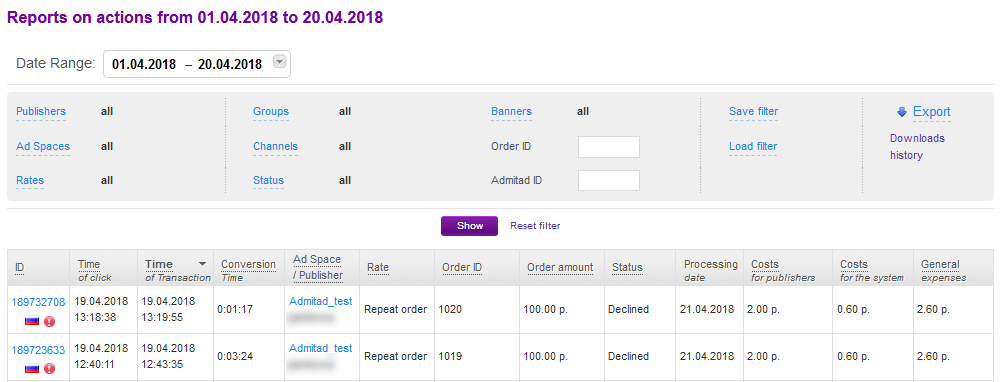Click the Order ID filter input

click(x=608, y=147)
